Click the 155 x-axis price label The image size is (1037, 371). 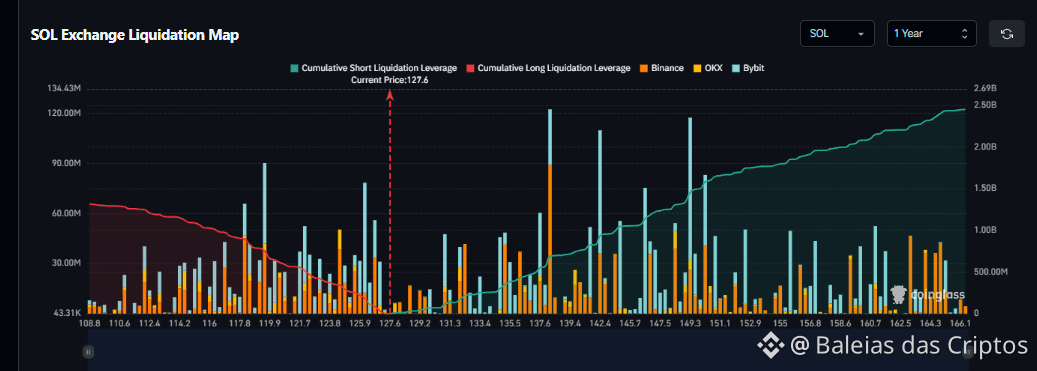click(x=780, y=324)
